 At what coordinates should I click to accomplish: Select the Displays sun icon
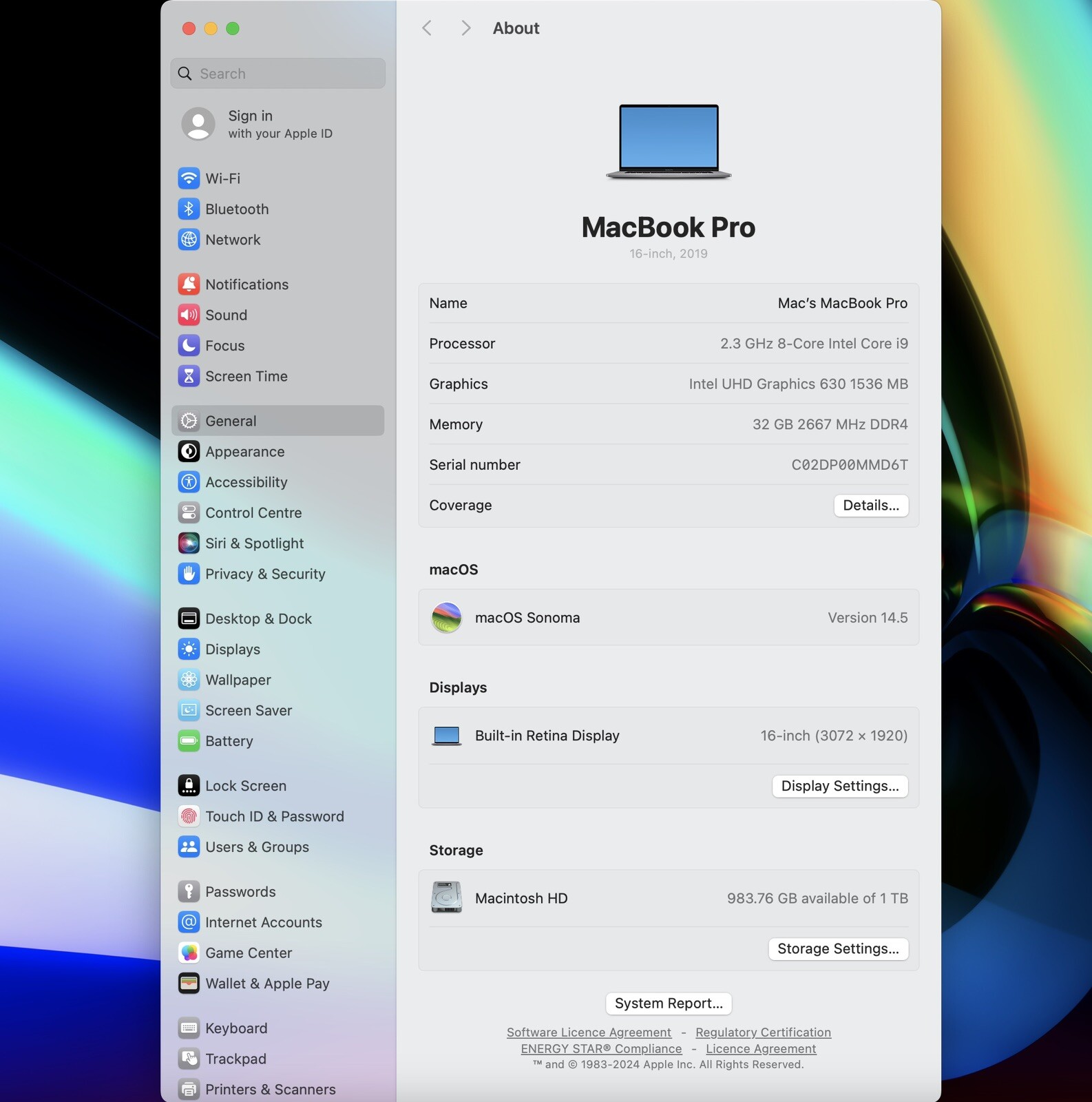tap(189, 649)
